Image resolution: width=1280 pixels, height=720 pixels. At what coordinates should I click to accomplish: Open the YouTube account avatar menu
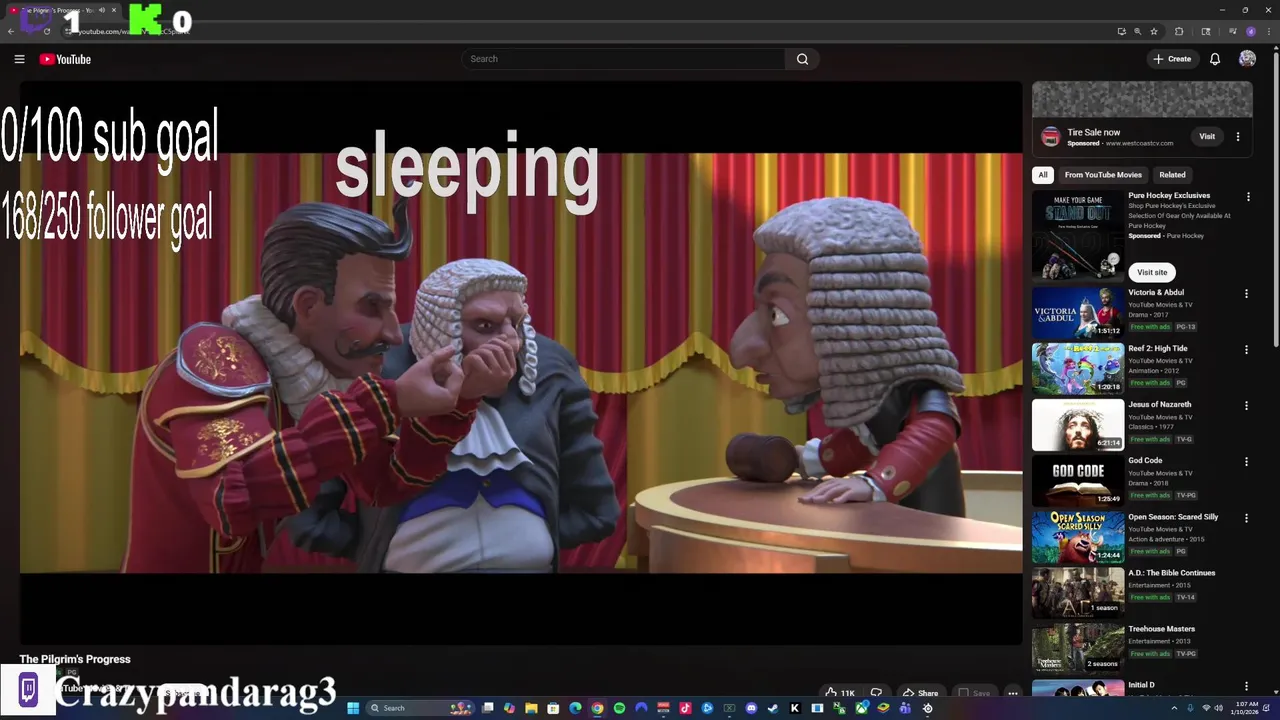point(1247,59)
